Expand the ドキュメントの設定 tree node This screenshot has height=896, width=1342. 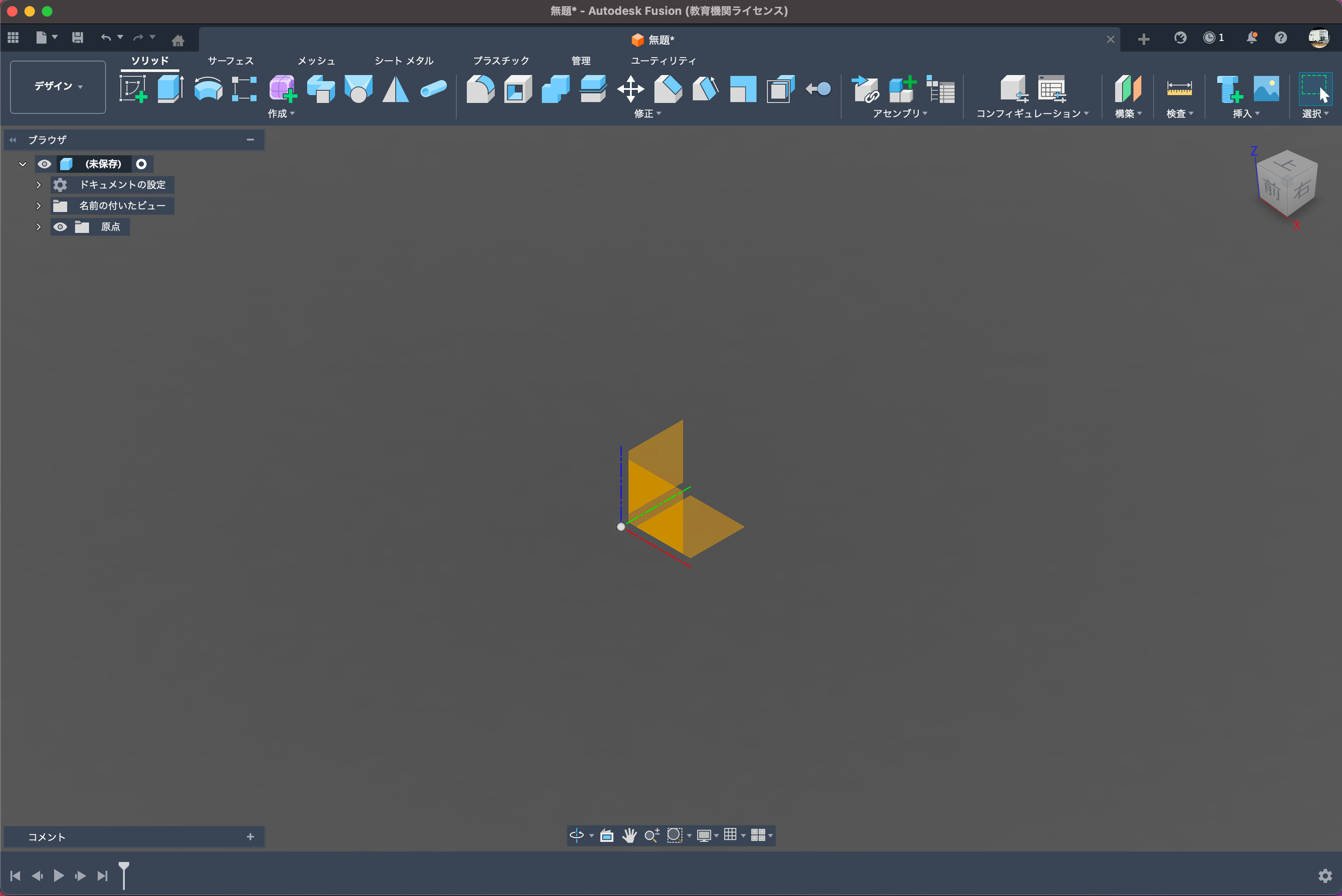[x=38, y=185]
